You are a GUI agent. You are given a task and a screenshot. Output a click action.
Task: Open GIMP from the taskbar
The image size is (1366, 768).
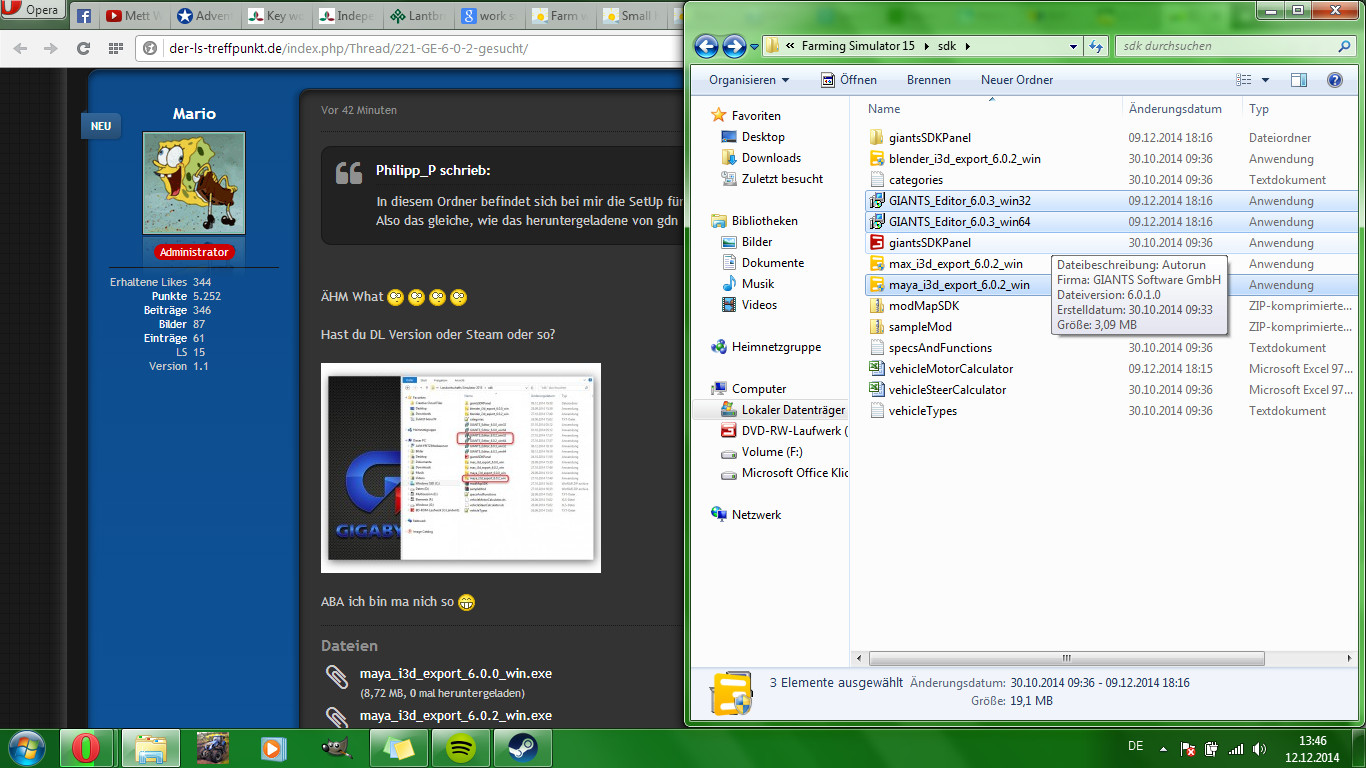click(336, 748)
